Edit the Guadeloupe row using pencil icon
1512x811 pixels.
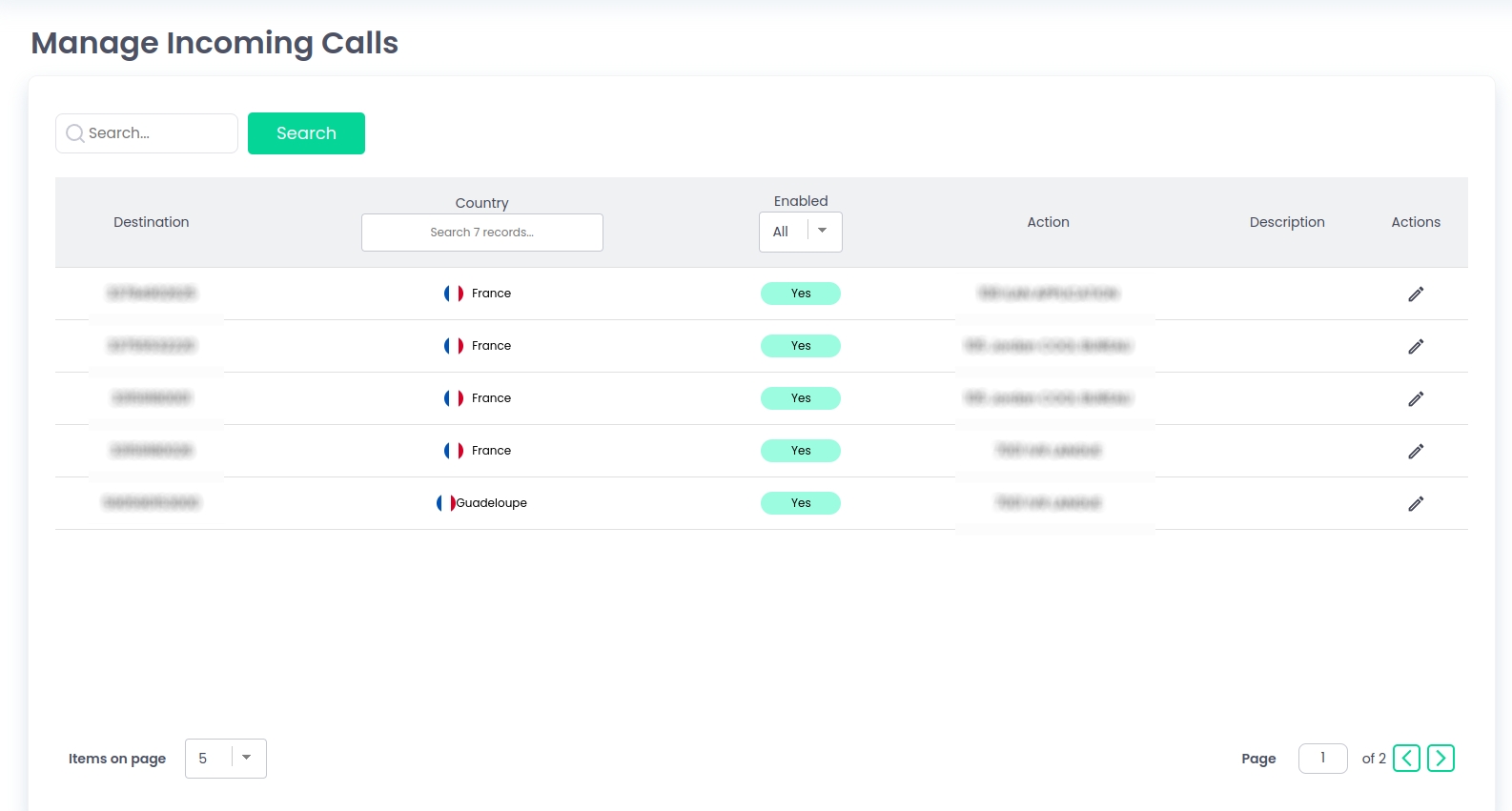click(1416, 503)
